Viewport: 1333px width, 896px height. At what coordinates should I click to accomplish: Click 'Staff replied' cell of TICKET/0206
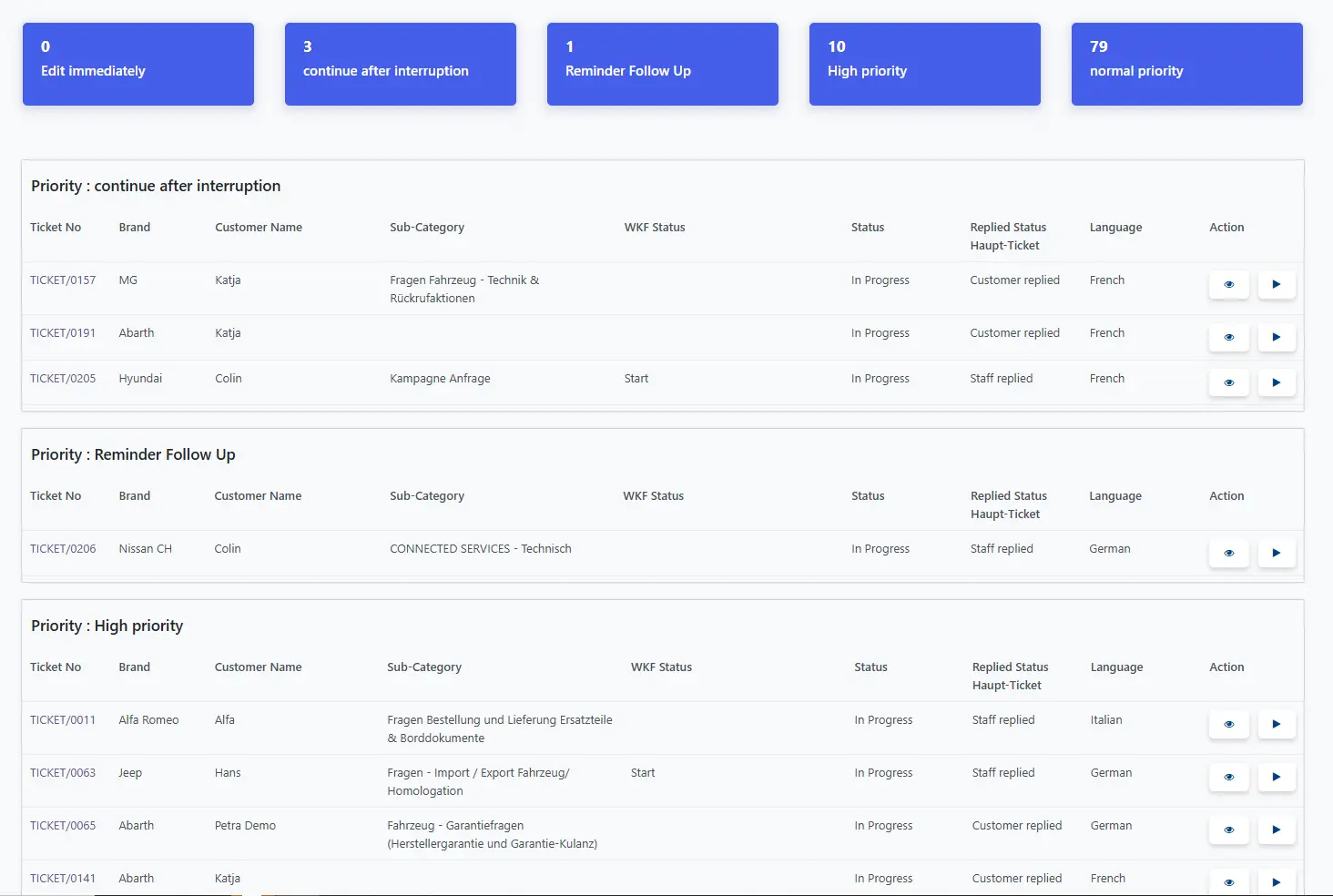point(1002,549)
